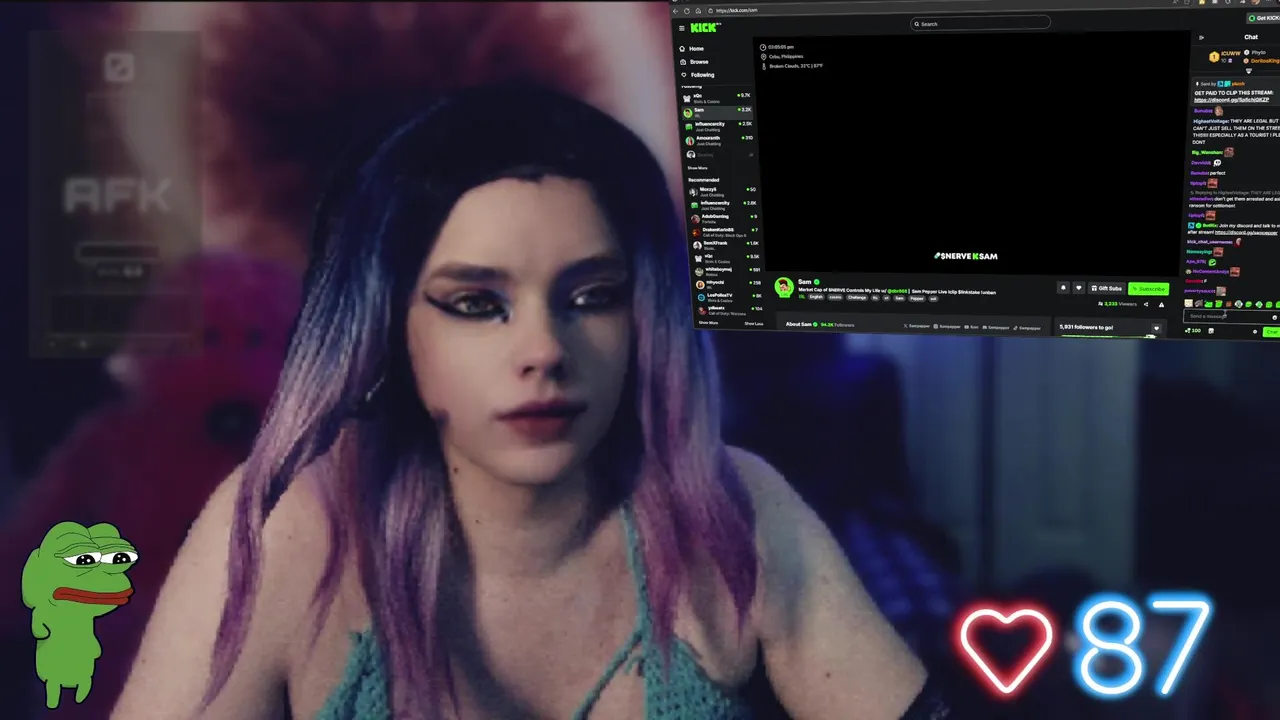
Task: Click Sam's streamer avatar
Action: click(784, 287)
